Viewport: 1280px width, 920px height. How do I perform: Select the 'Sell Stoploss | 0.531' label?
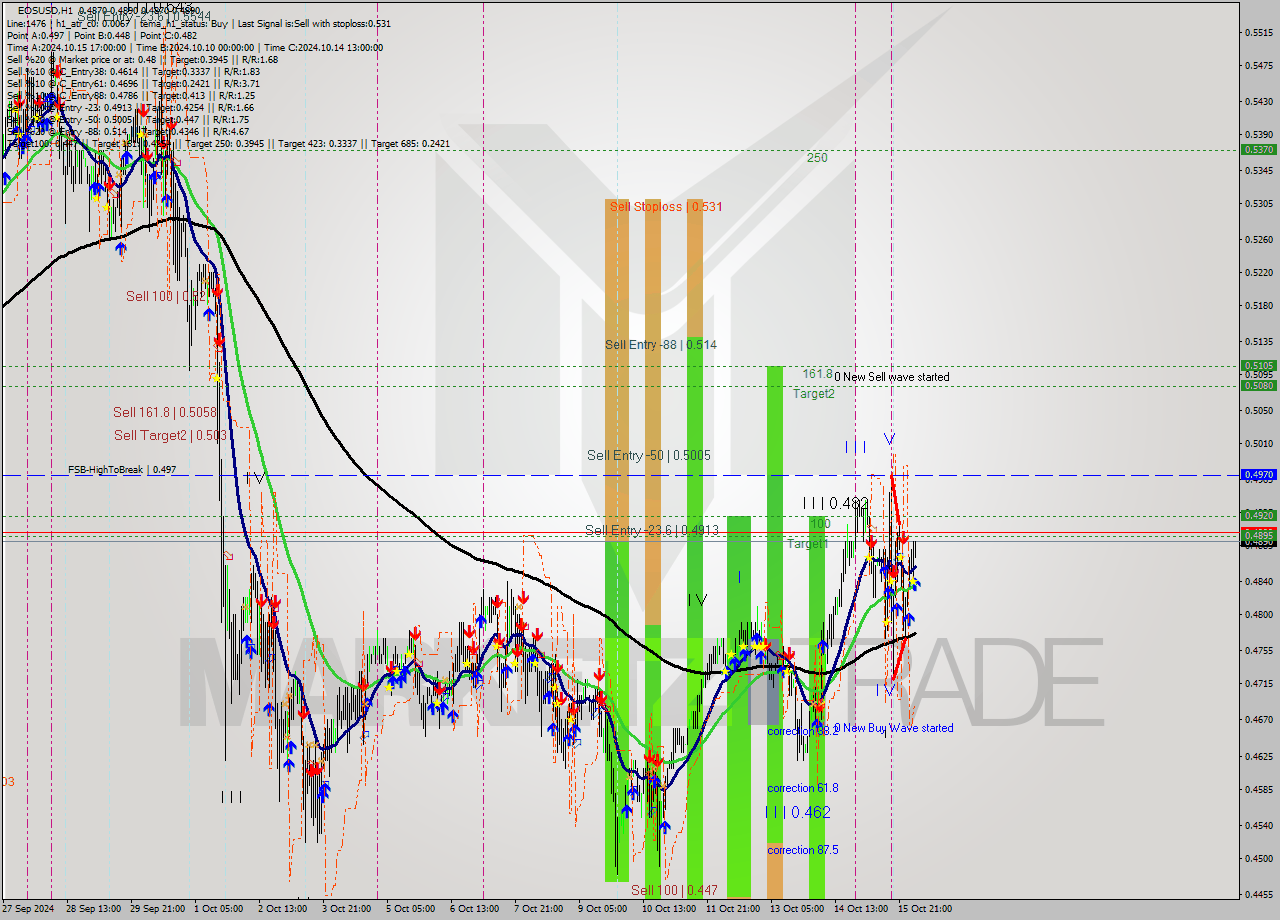[666, 206]
